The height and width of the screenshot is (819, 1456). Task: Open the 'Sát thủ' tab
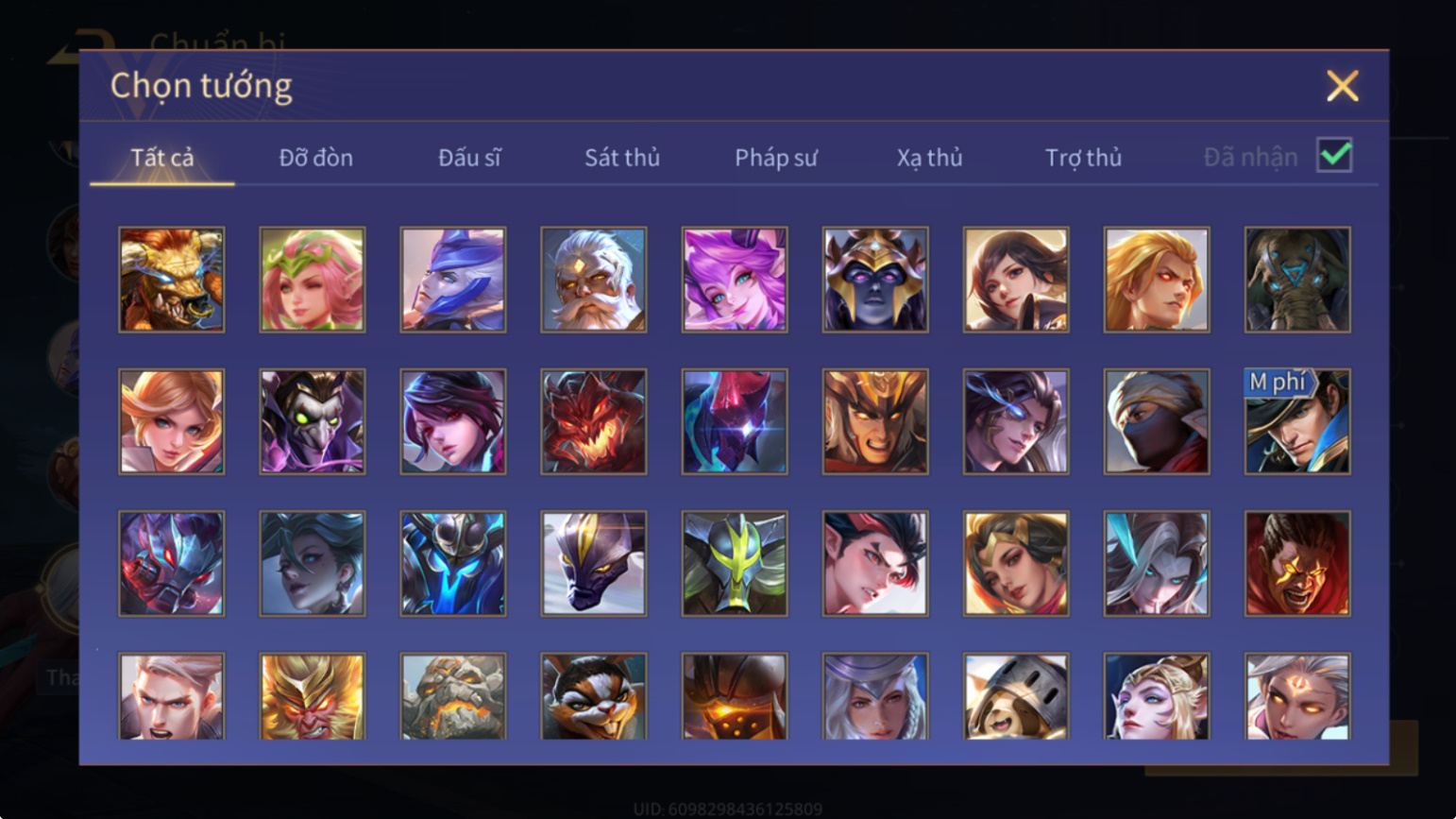622,158
